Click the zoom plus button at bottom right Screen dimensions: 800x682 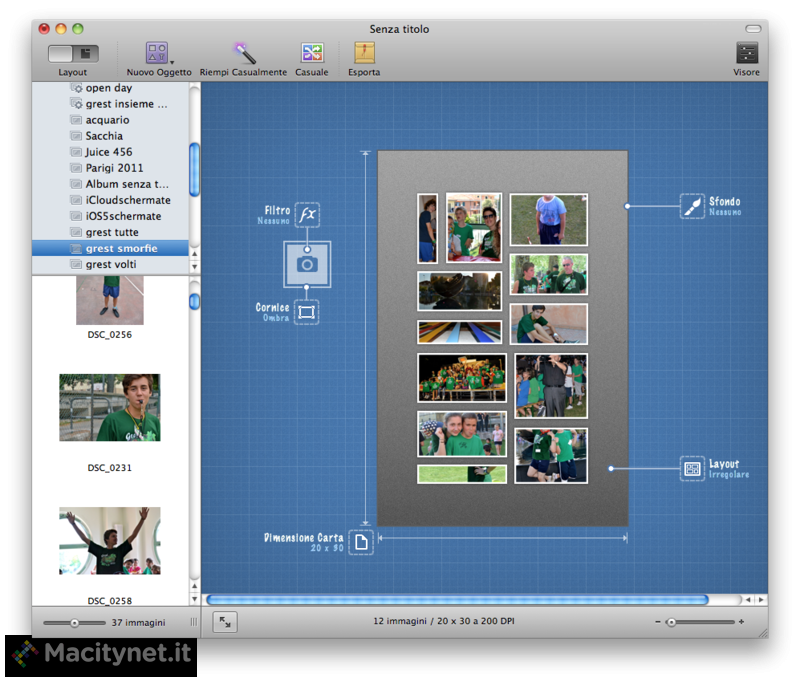(741, 622)
